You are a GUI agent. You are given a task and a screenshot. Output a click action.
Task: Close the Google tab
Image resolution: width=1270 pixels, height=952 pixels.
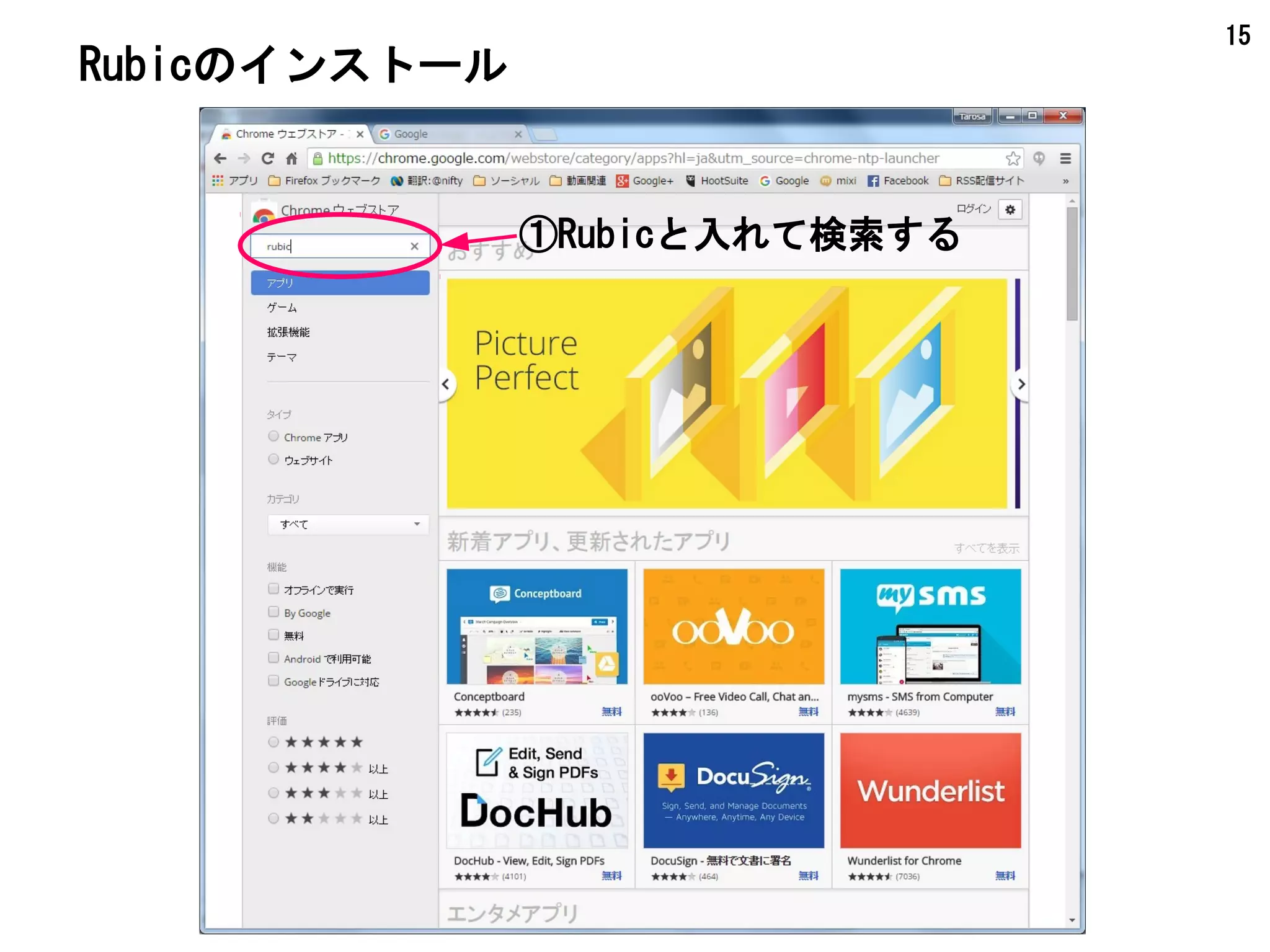(518, 134)
